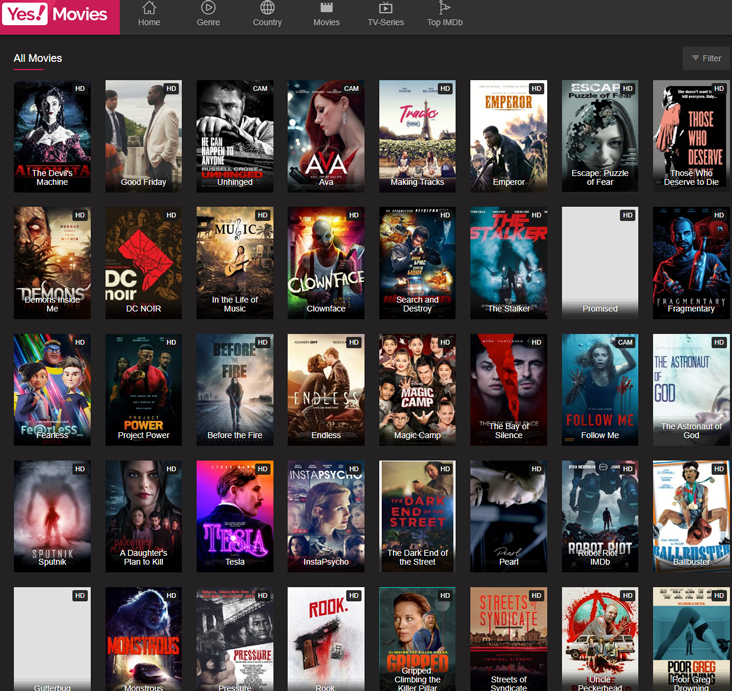Open the Emperor movie poster

pyautogui.click(x=508, y=136)
